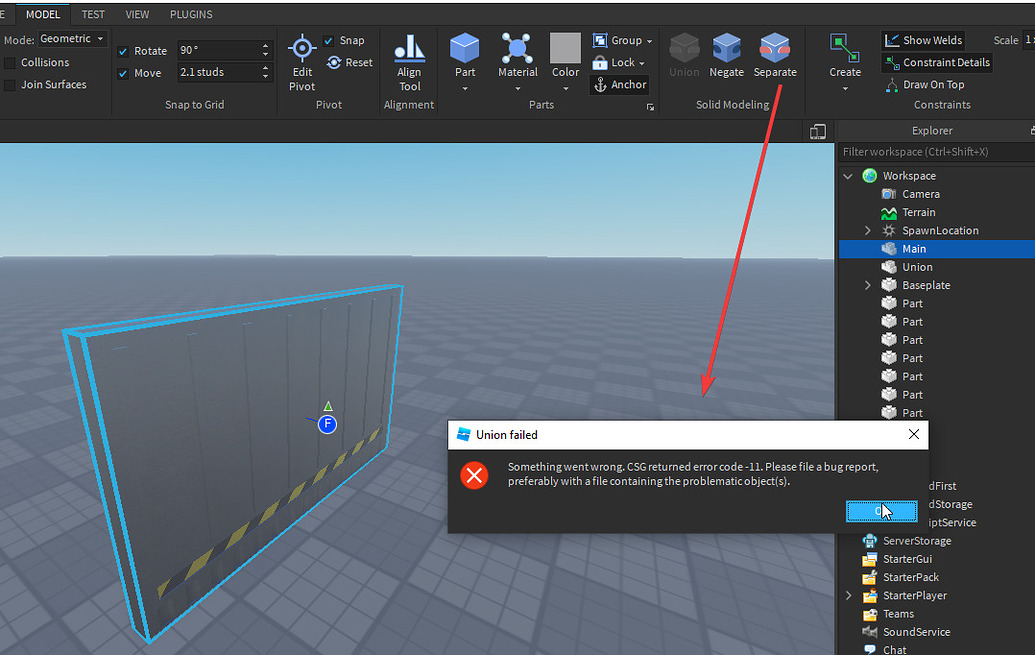Click the gray Color swatch
Screen dimensions: 1035x655
pyautogui.click(x=566, y=48)
